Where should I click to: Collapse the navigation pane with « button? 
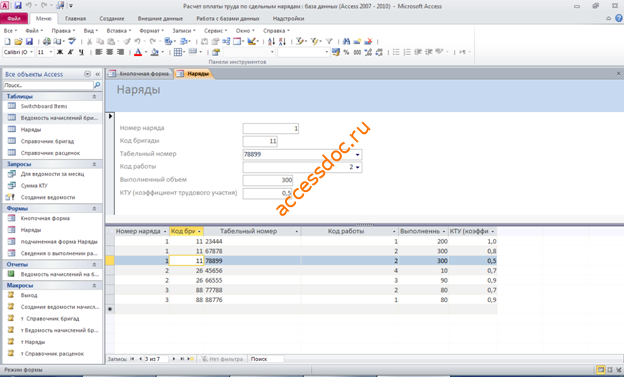click(x=98, y=74)
